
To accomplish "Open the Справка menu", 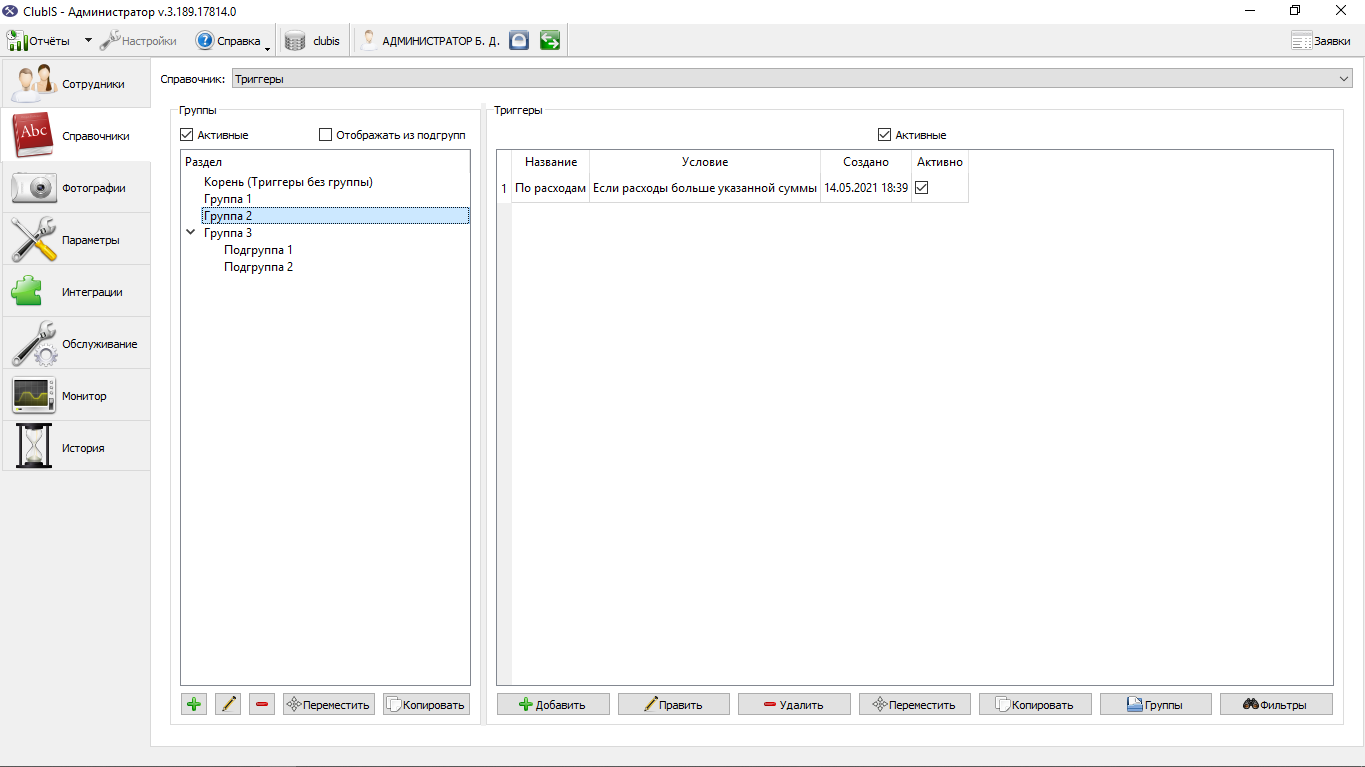I will click(x=233, y=41).
